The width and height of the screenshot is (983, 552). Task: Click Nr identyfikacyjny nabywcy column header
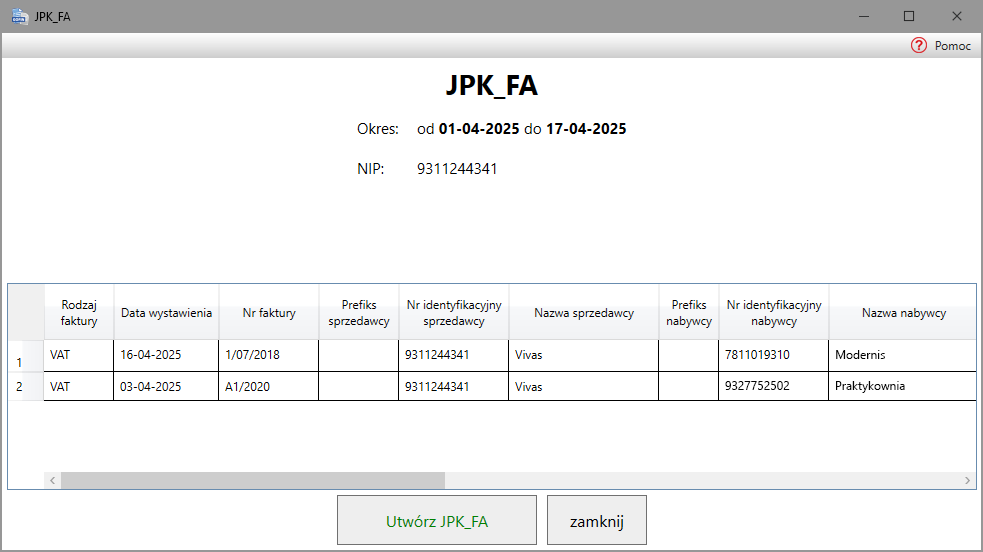coord(774,313)
